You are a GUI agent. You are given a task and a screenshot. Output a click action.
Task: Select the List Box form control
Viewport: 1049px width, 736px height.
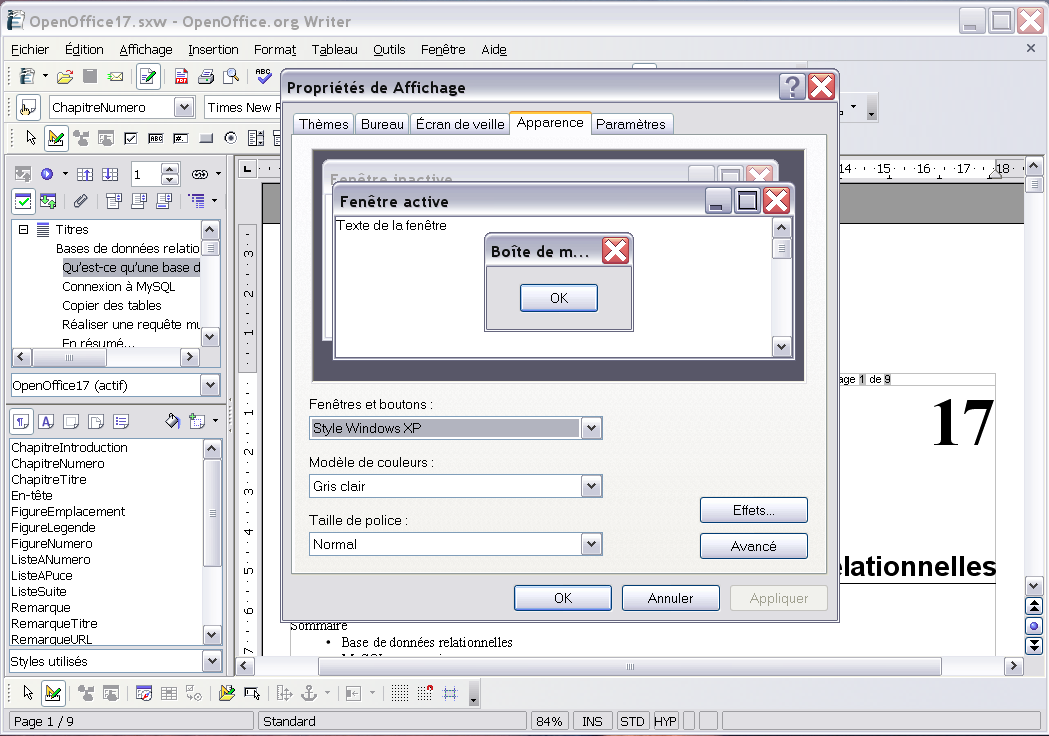click(x=256, y=139)
